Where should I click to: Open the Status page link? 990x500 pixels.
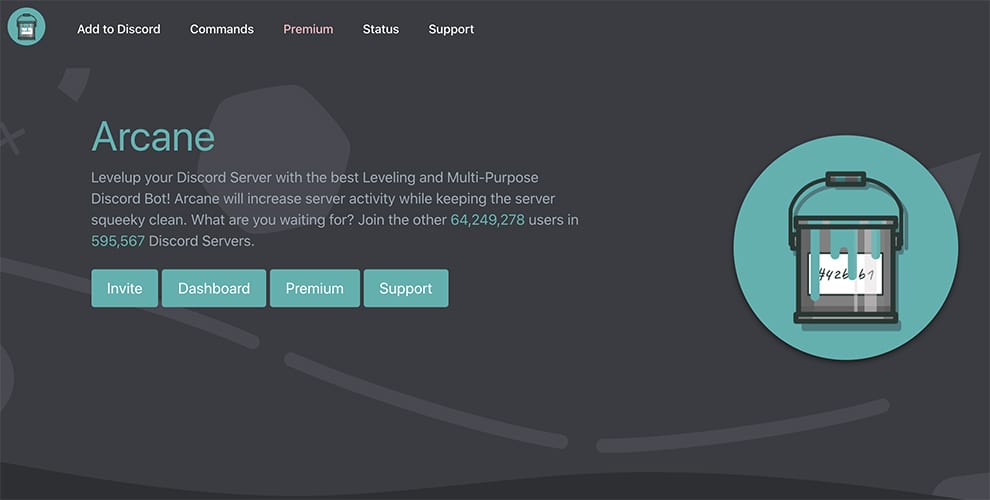(x=381, y=29)
